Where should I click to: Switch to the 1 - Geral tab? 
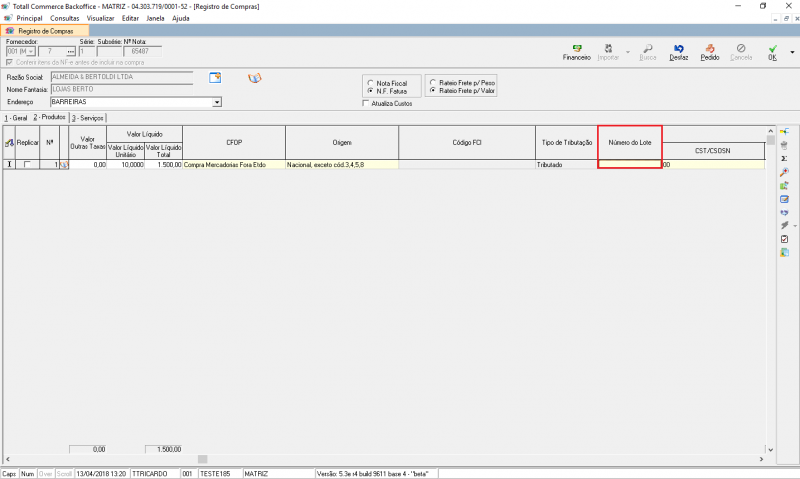pyautogui.click(x=15, y=118)
